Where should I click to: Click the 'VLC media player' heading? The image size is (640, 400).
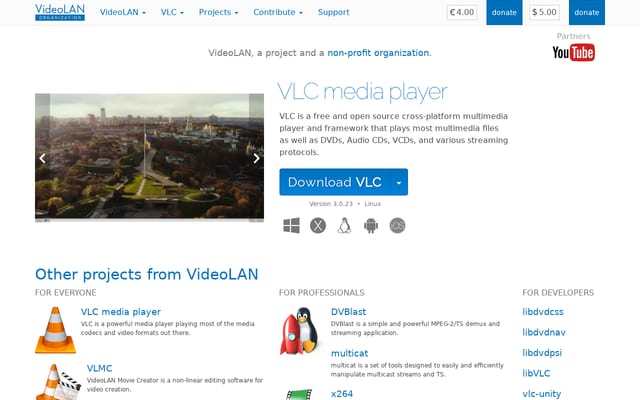coord(362,92)
